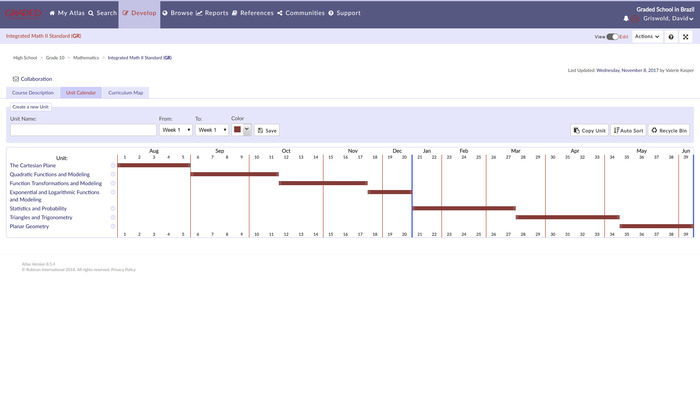Viewport: 700px width, 401px height.
Task: Pick a unit color from the swatch
Action: point(241,130)
